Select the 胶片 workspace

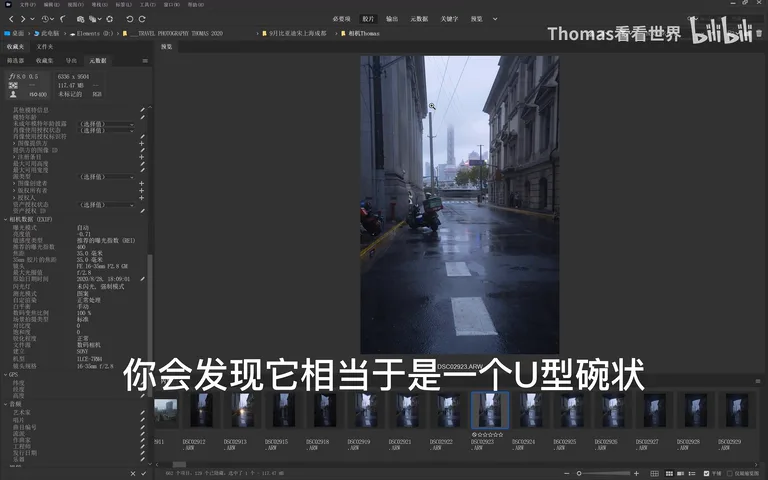pos(368,19)
